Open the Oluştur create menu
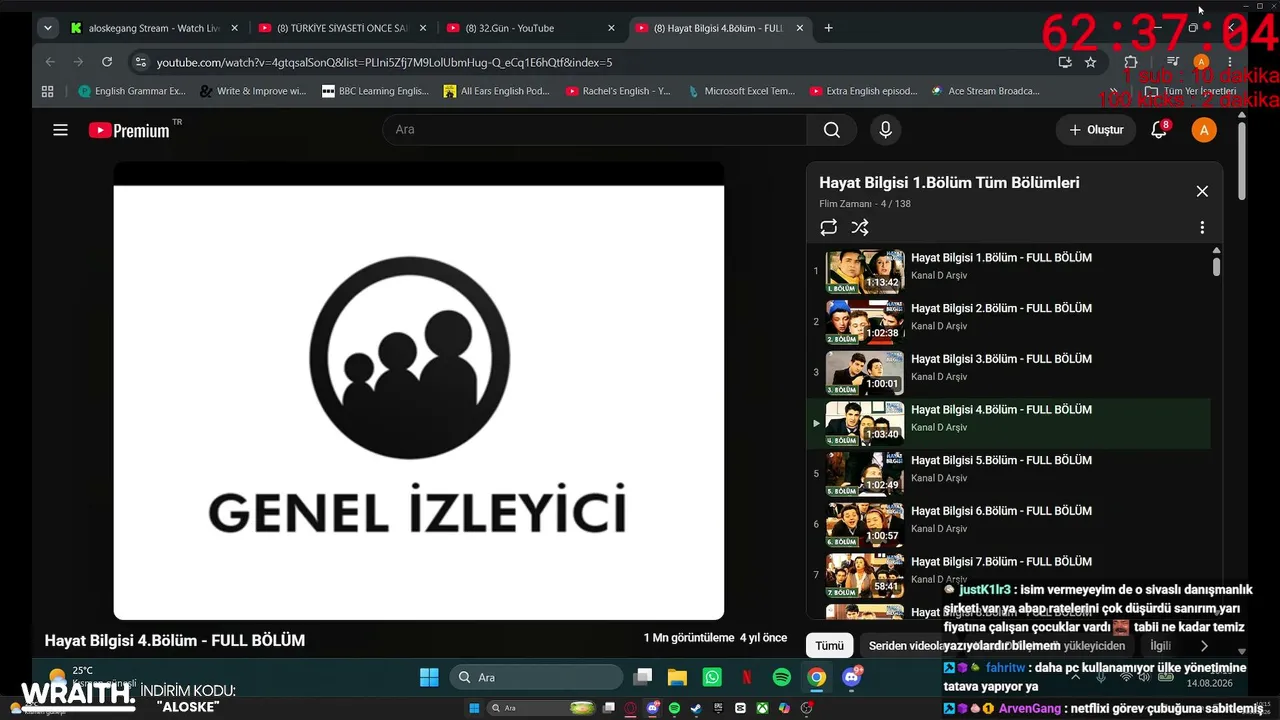1280x720 pixels. (1096, 130)
